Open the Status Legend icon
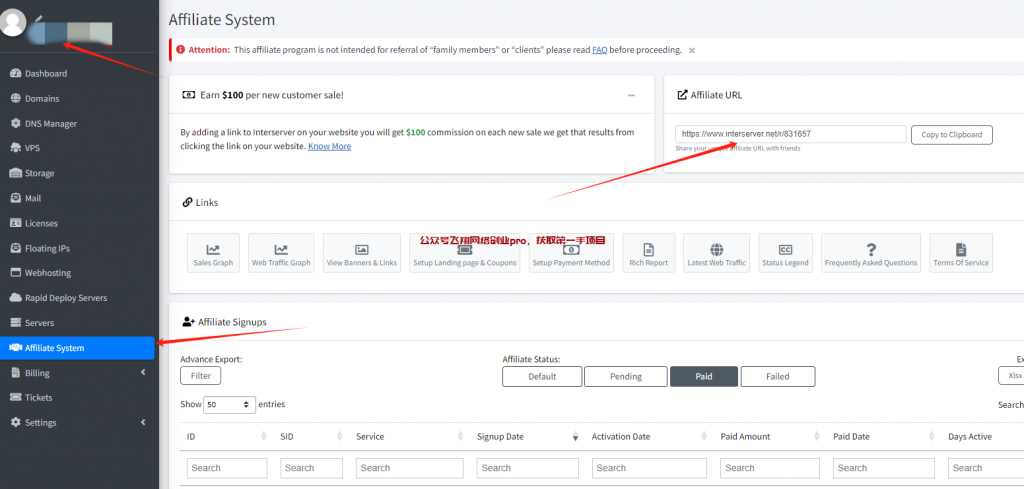 [785, 253]
